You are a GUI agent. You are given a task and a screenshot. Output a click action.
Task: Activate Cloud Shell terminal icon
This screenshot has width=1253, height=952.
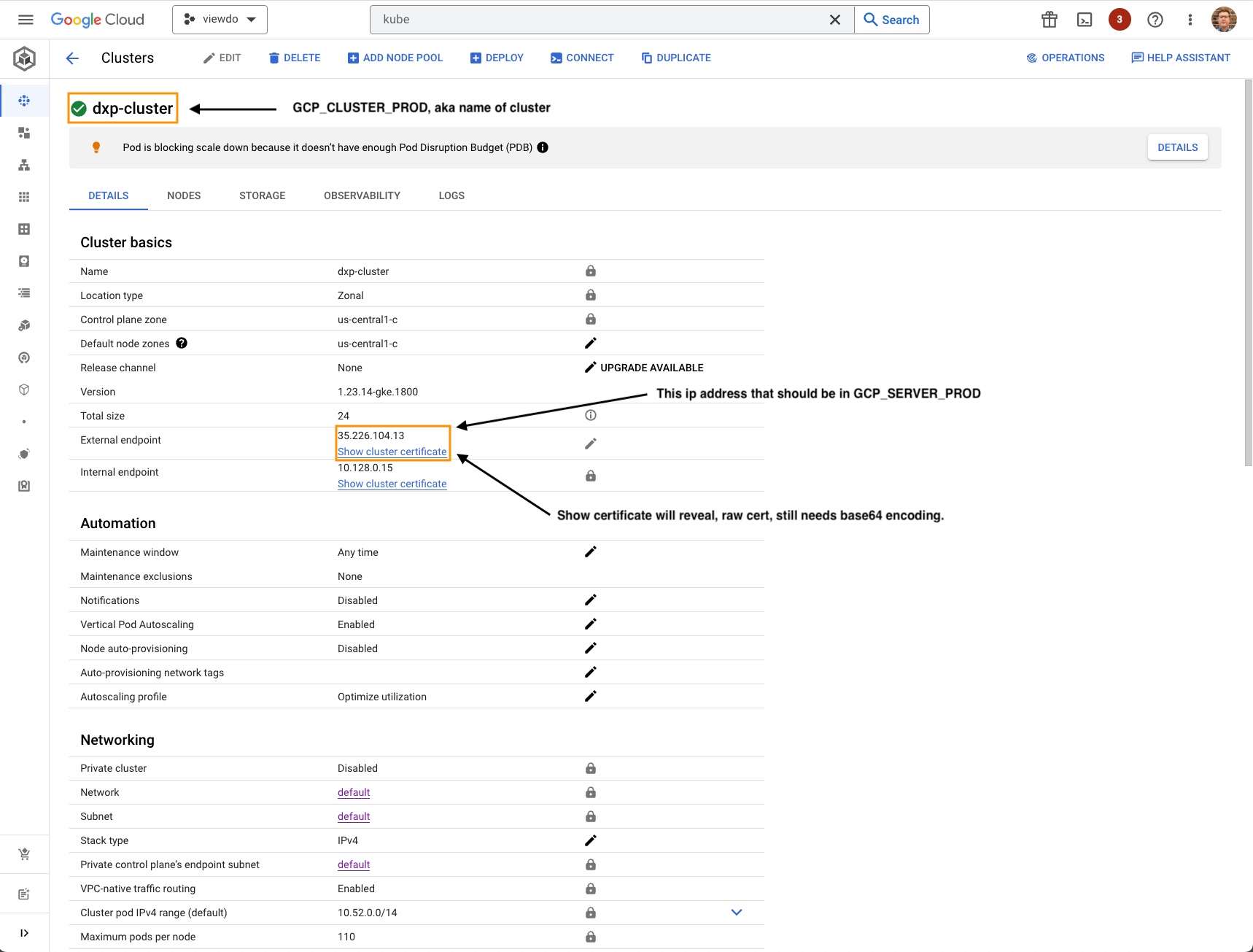1085,20
